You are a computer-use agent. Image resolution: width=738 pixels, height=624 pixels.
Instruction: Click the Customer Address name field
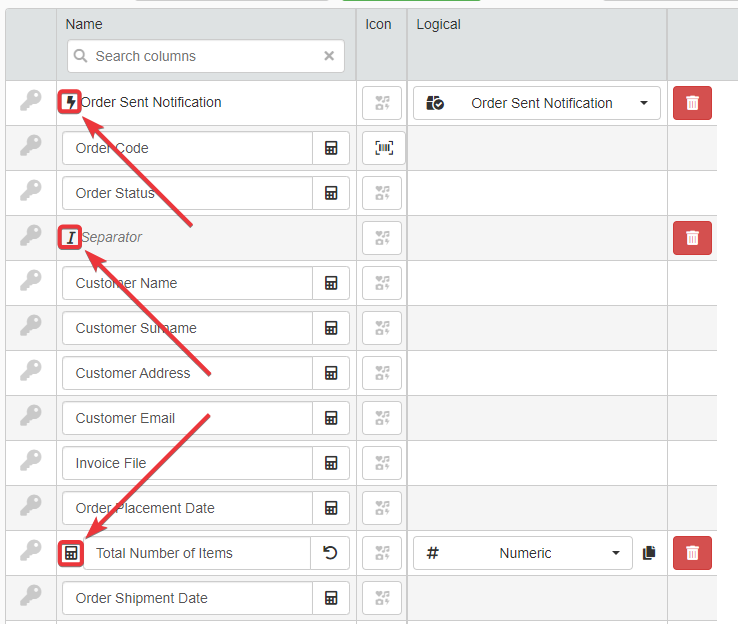pyautogui.click(x=187, y=373)
